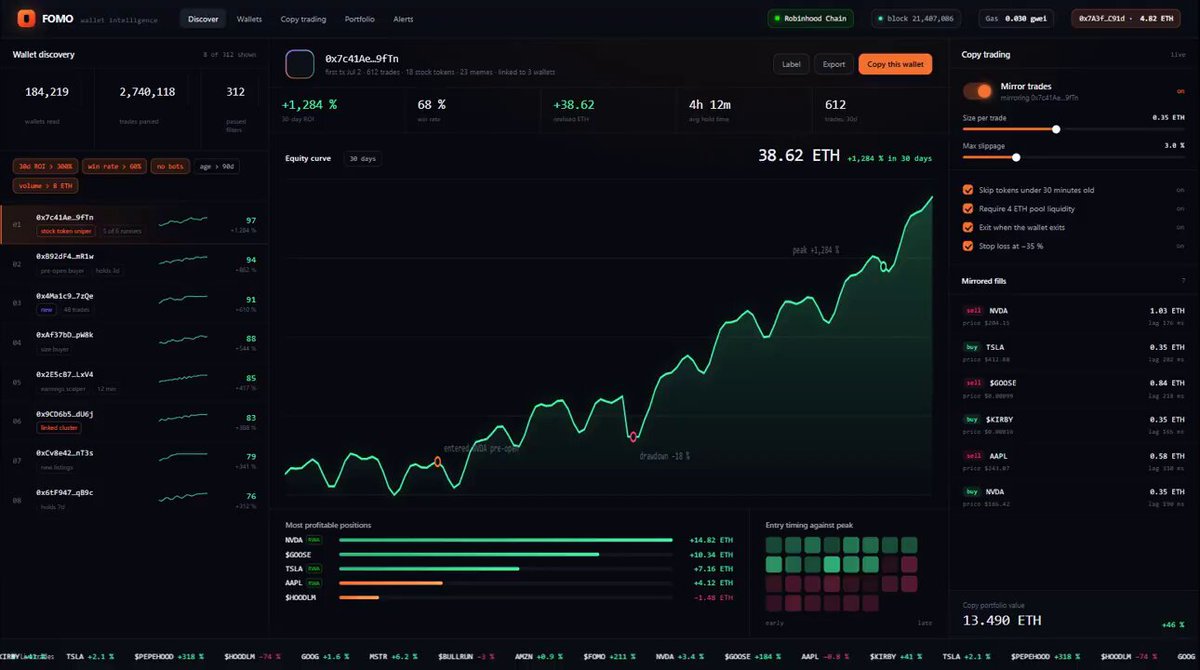Uncheck Require 4 ETH pool liquidity

pos(967,209)
